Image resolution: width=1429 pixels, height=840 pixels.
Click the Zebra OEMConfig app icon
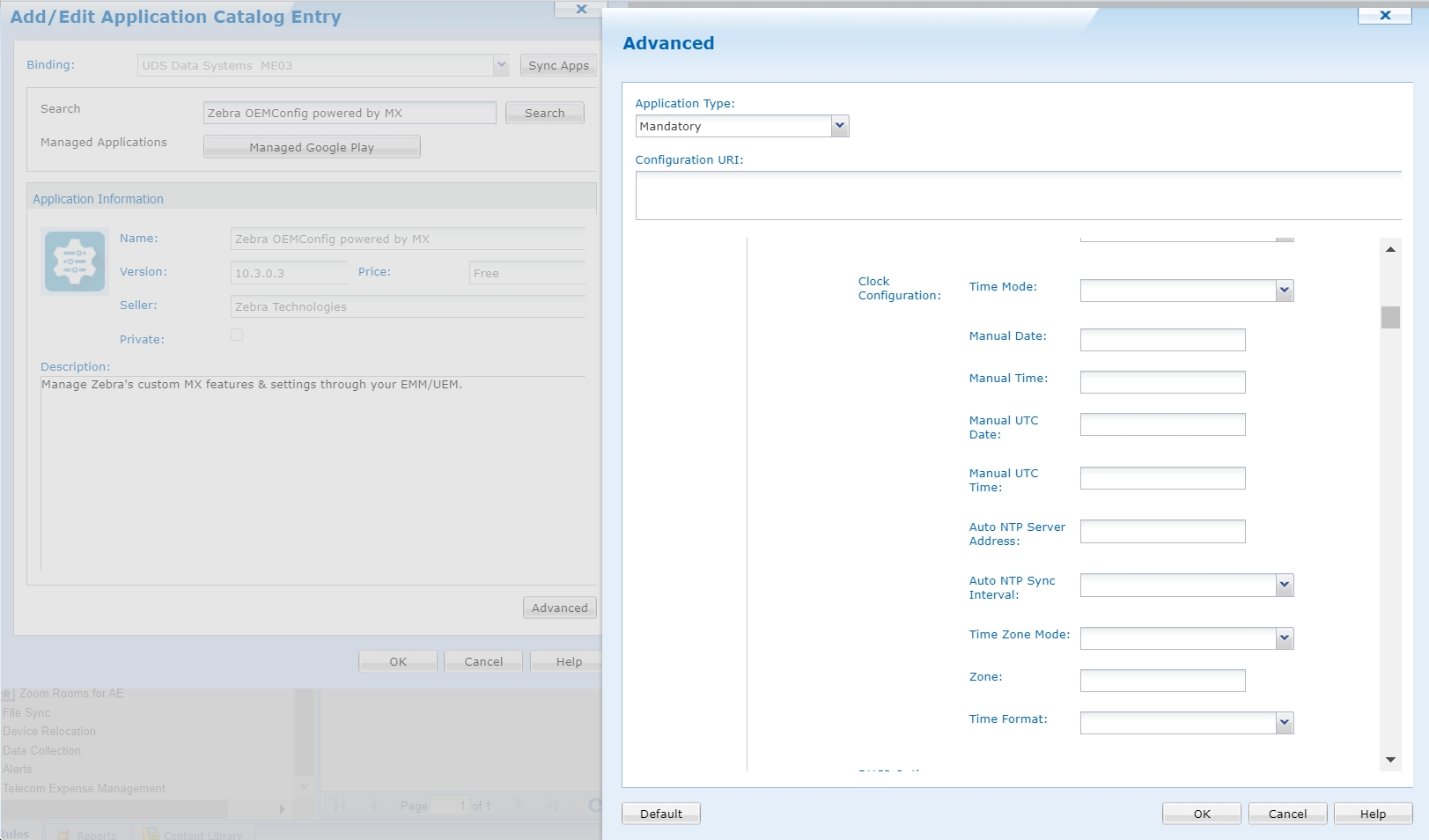pos(75,262)
